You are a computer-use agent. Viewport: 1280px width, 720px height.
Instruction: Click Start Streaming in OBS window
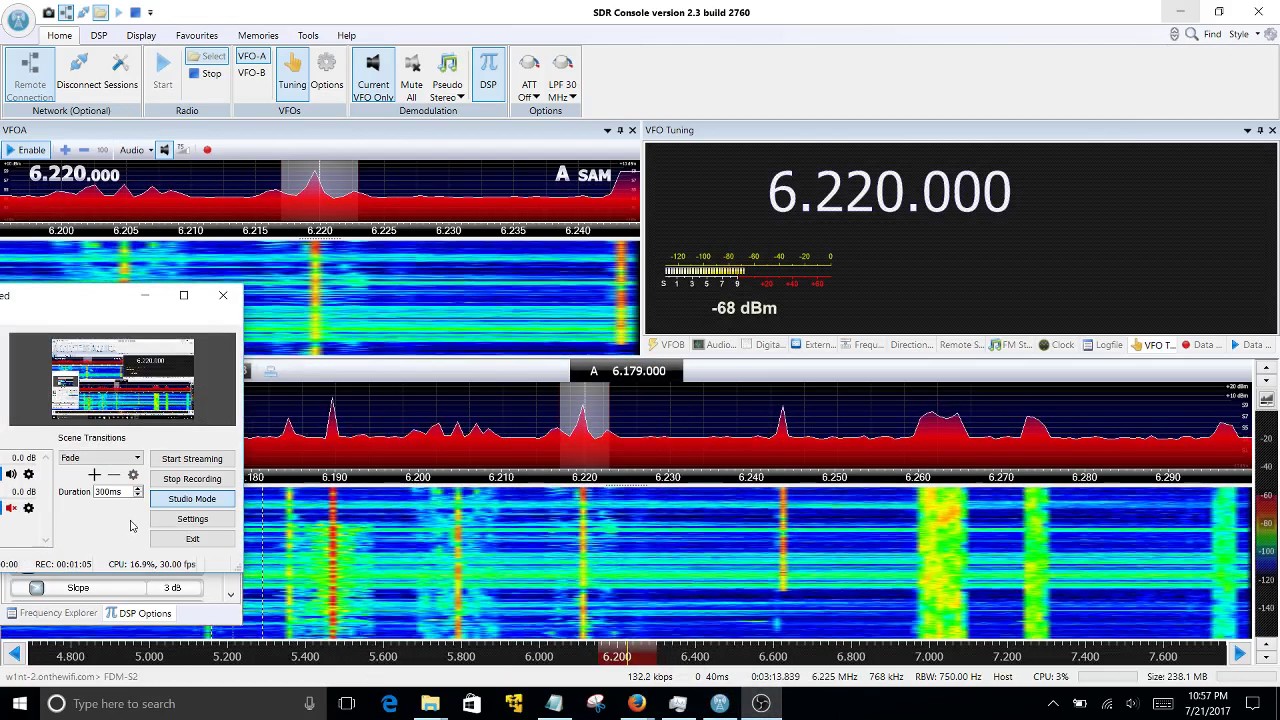[192, 459]
